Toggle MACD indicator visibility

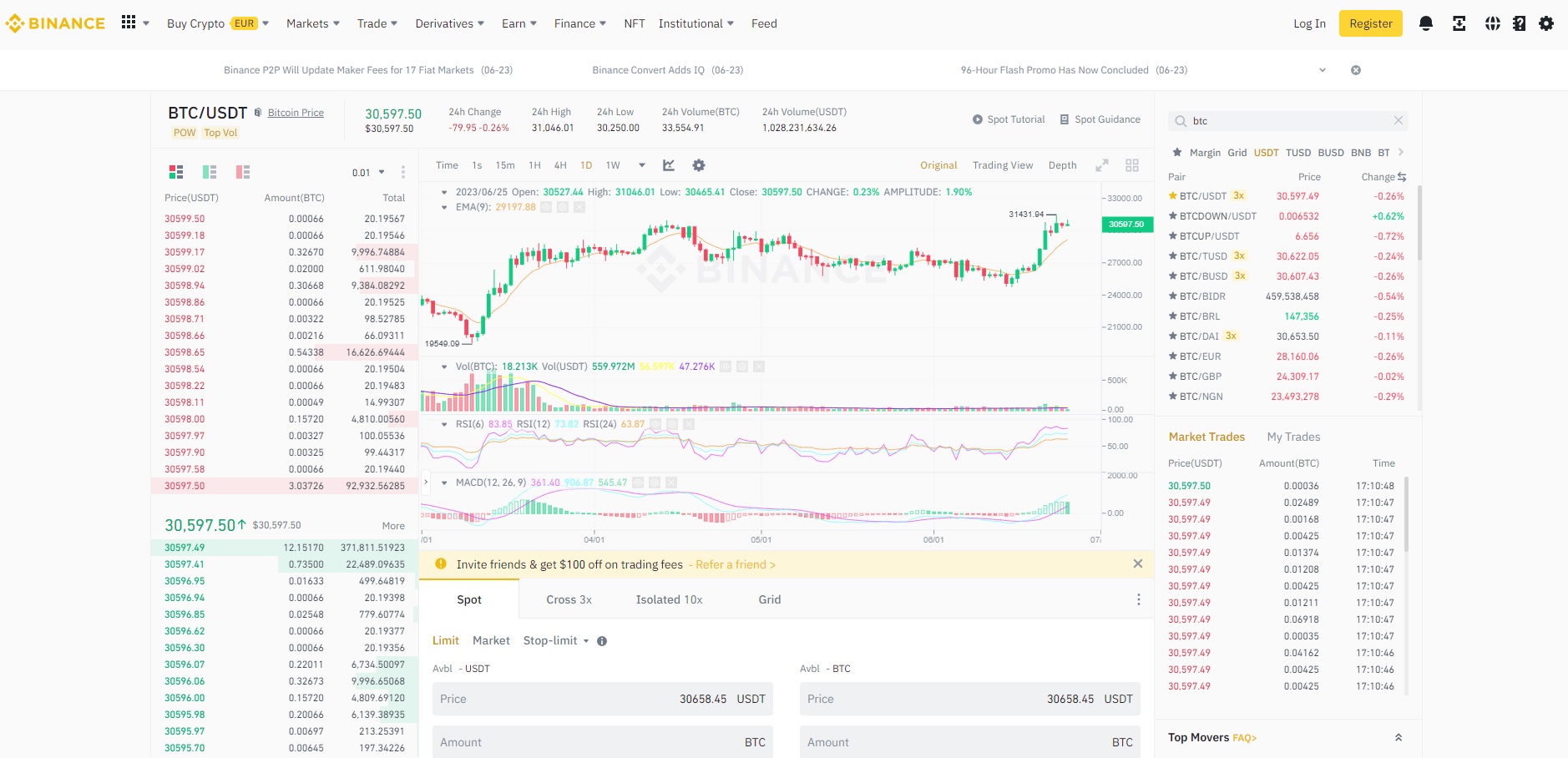638,483
